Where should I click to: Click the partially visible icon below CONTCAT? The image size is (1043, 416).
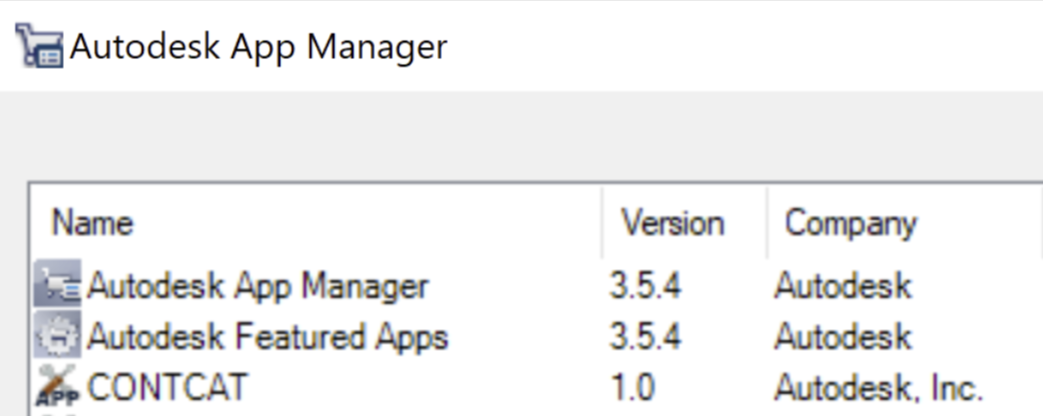tap(57, 413)
